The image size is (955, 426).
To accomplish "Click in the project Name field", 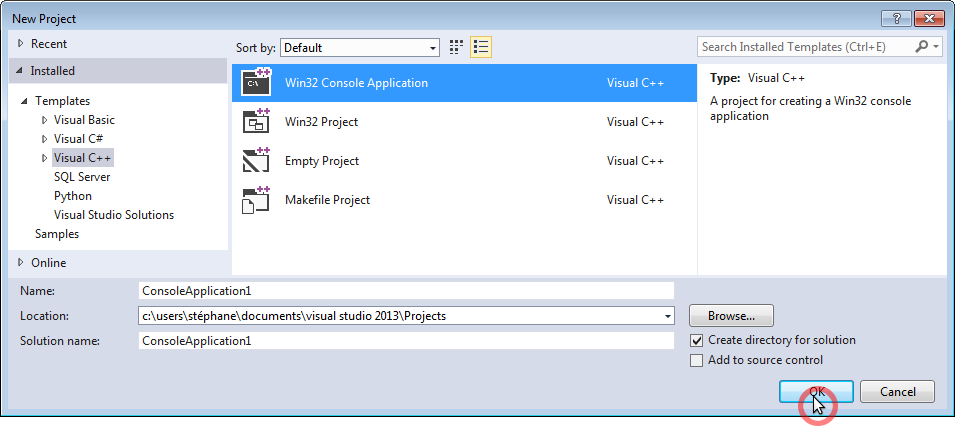I will click(x=406, y=290).
